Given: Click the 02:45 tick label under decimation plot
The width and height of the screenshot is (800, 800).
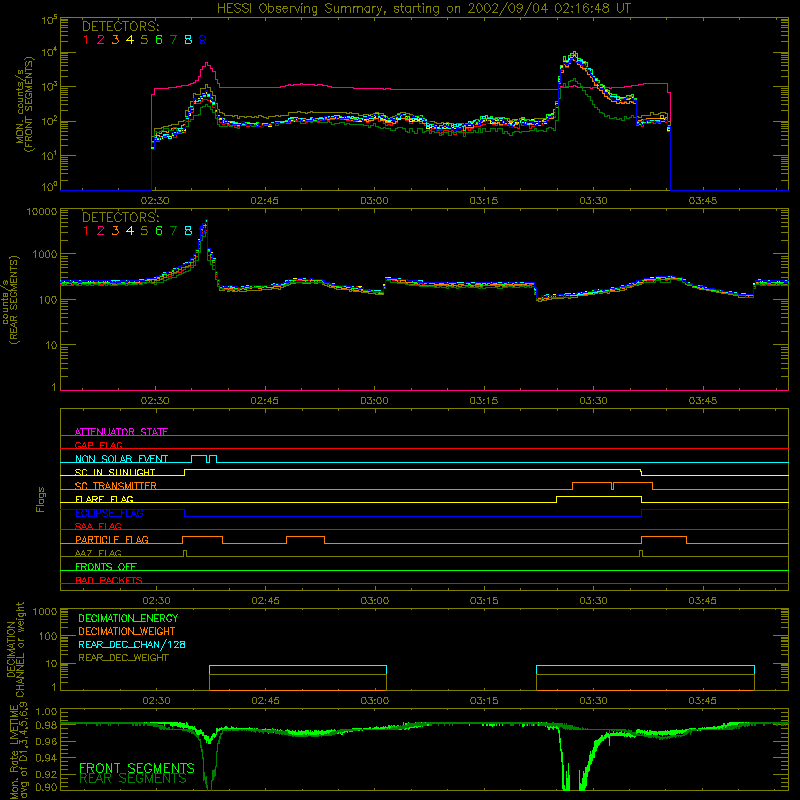Looking at the screenshot, I should [x=265, y=701].
